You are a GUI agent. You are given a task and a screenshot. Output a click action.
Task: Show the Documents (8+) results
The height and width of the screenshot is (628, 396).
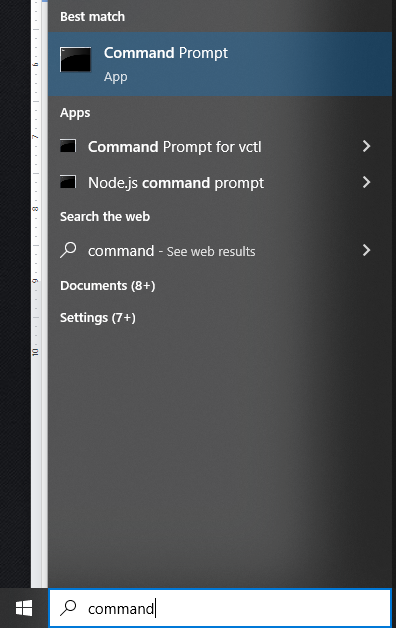pos(107,286)
